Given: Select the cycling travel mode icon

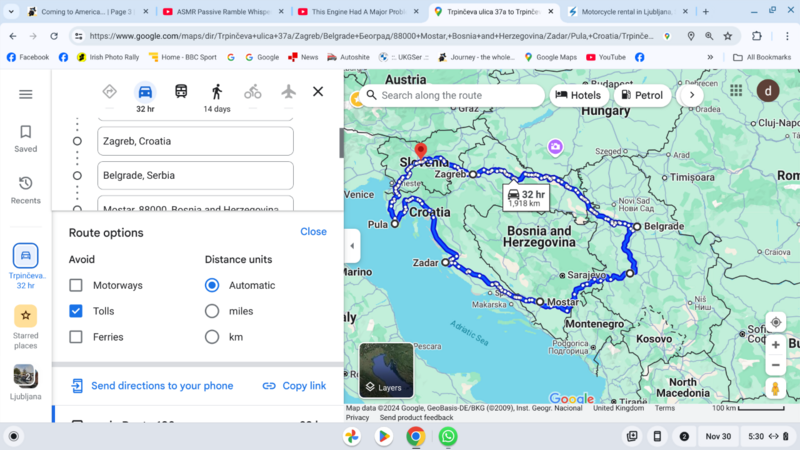Looking at the screenshot, I should tap(253, 91).
